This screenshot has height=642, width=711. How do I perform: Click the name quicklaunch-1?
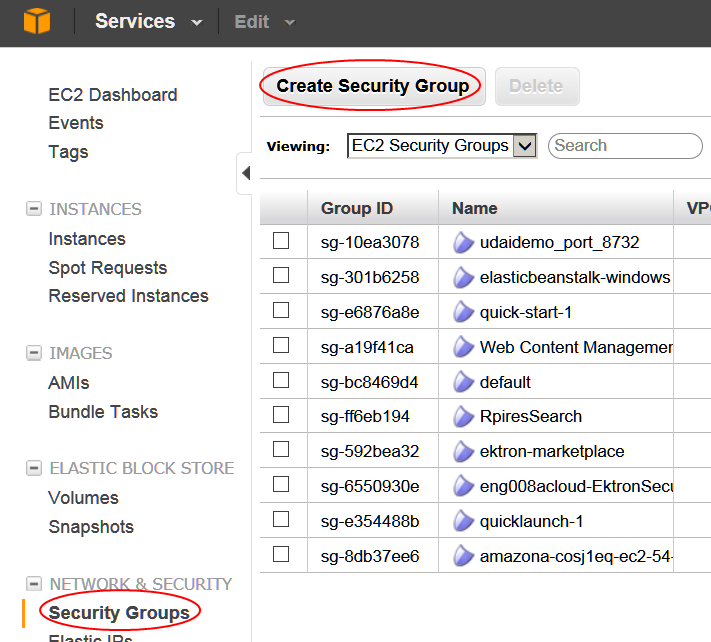click(x=531, y=521)
